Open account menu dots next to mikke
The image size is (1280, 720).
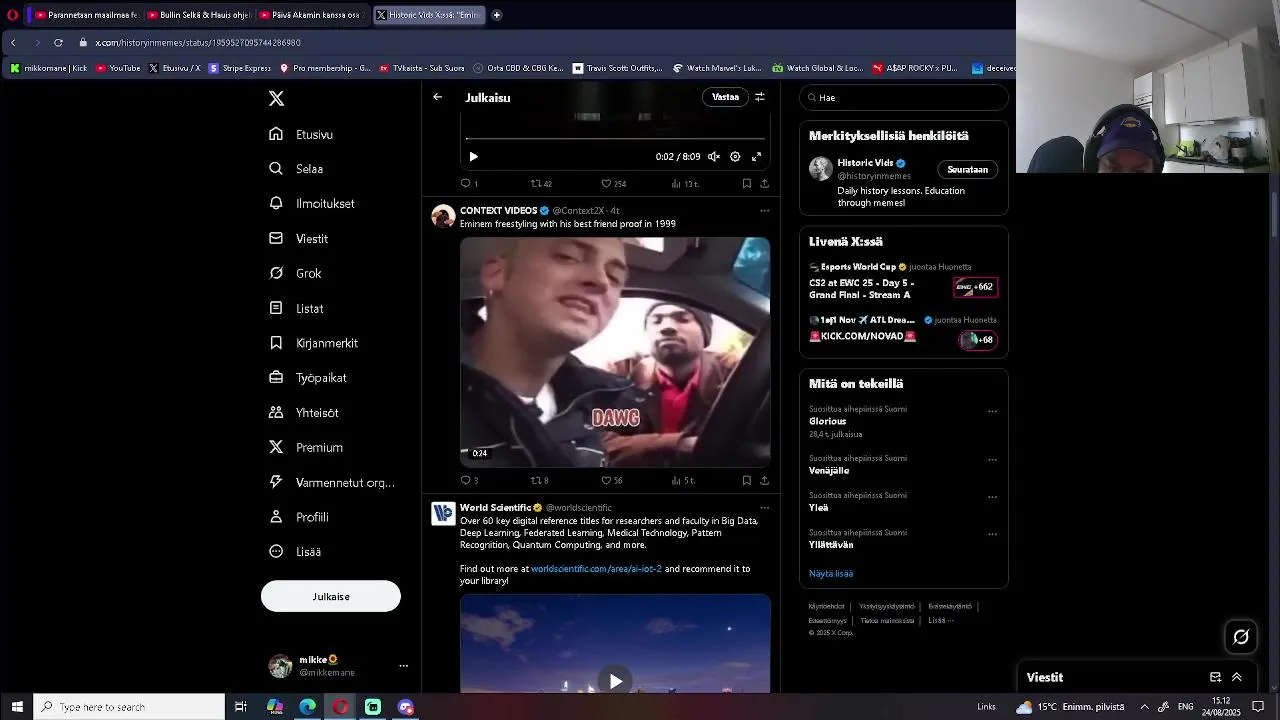[x=404, y=666]
